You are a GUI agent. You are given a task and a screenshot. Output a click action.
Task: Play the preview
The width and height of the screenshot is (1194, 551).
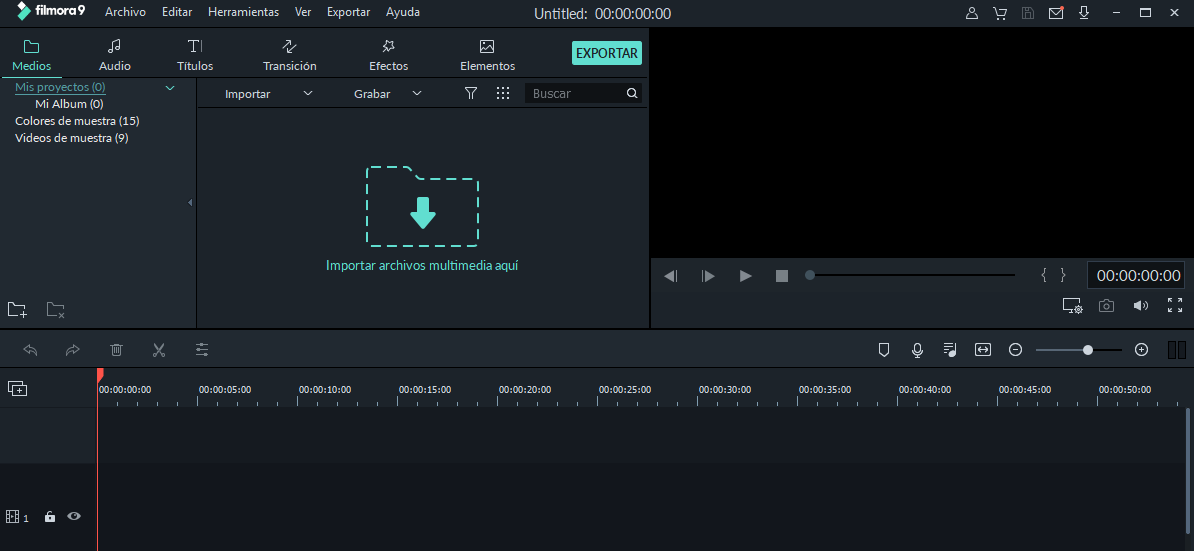point(745,276)
